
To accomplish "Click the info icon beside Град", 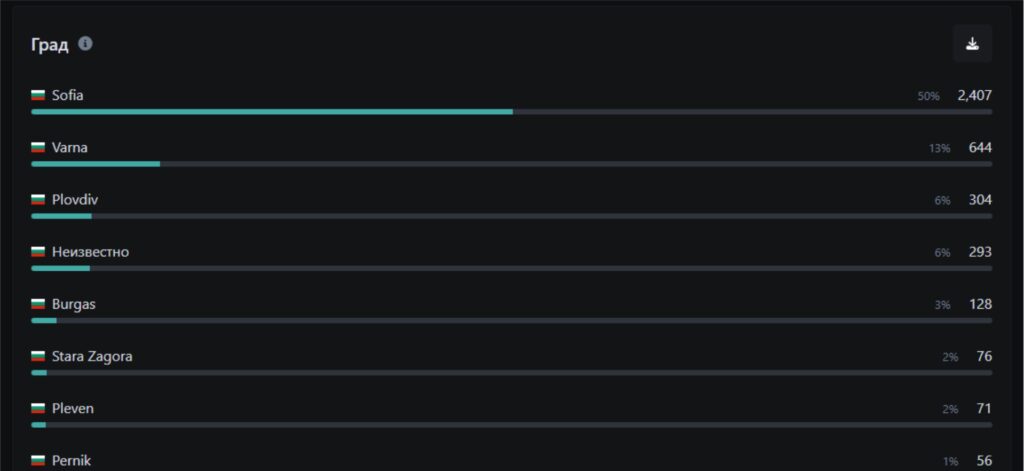I will pos(86,44).
